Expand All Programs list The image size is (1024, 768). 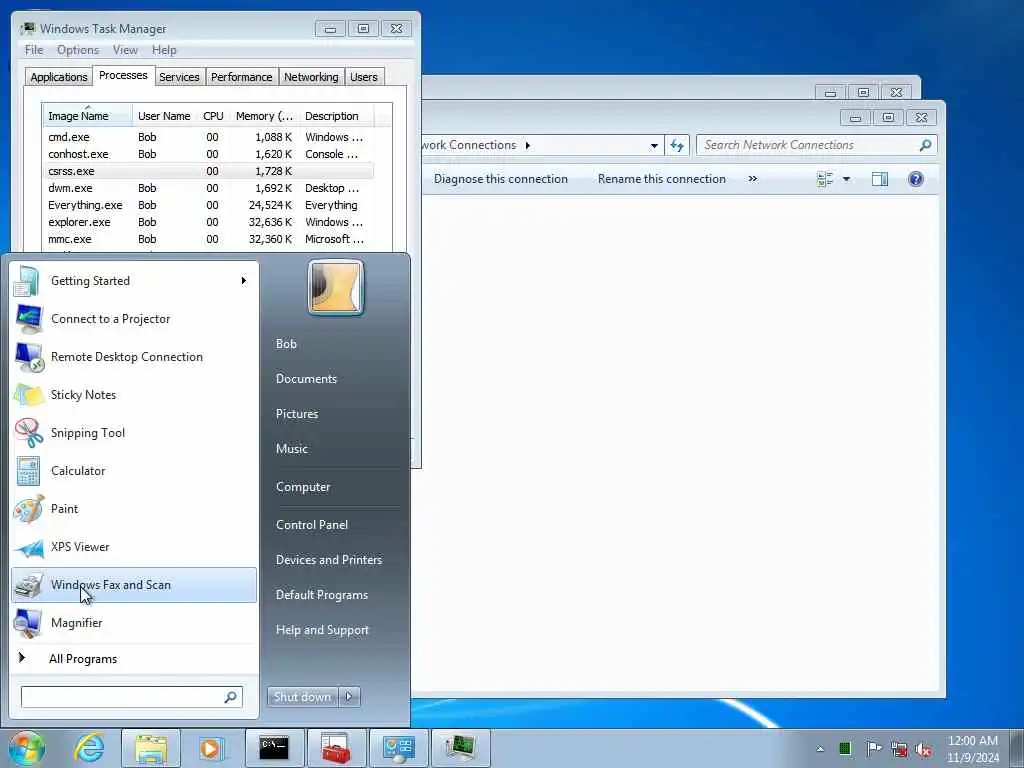tap(134, 659)
